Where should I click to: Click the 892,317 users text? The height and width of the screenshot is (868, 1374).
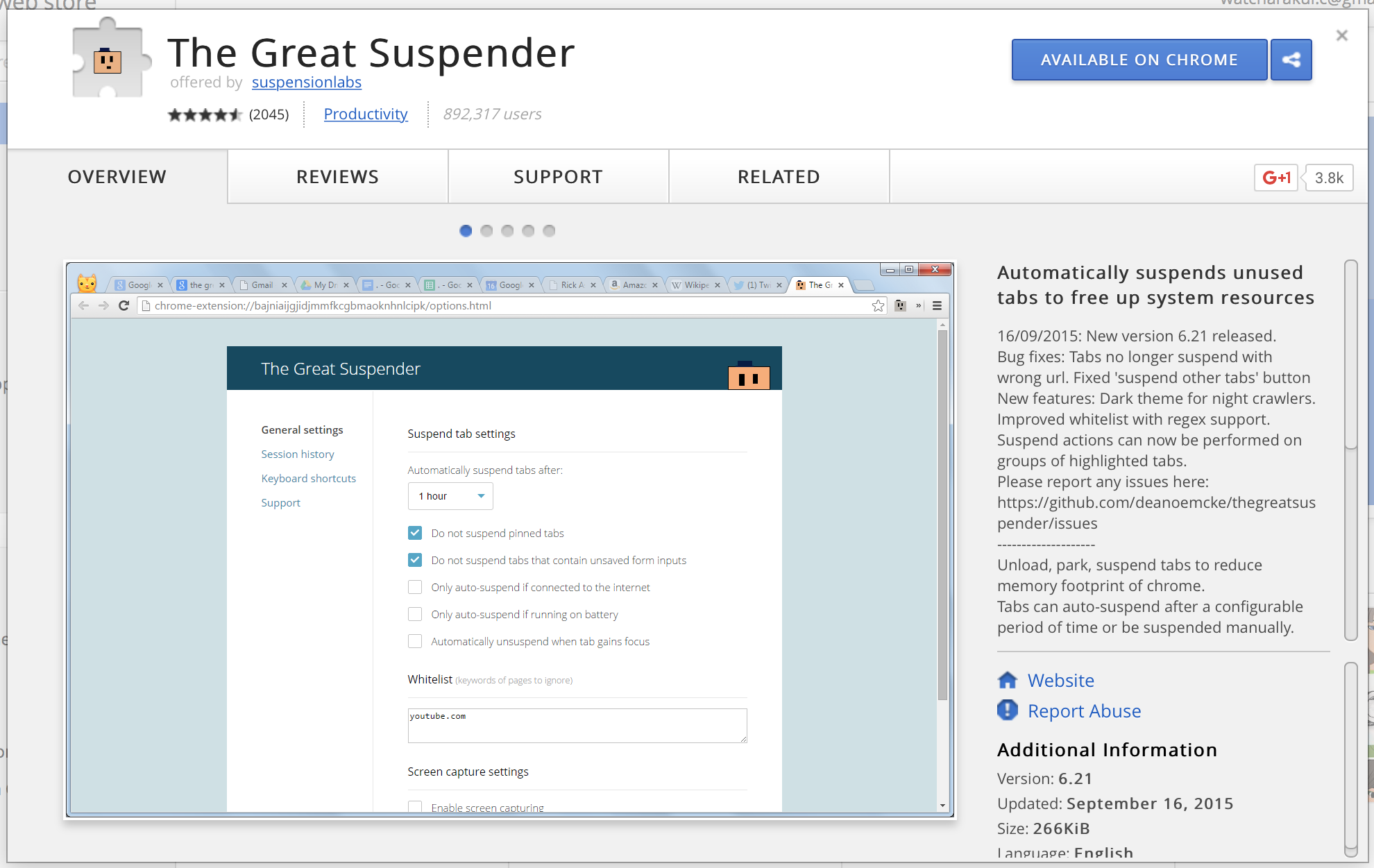(x=492, y=114)
